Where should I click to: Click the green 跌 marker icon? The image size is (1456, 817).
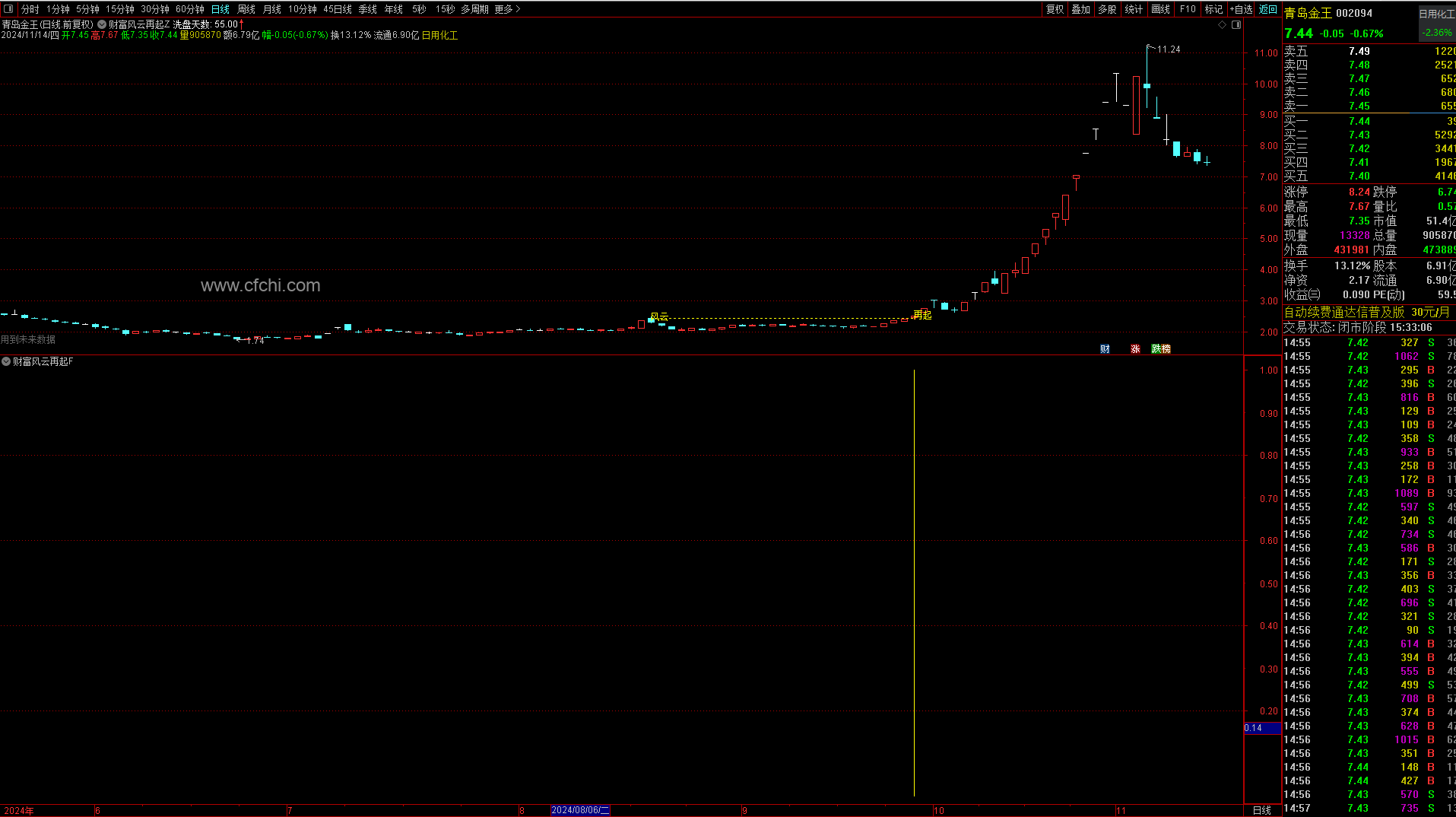pos(1156,349)
